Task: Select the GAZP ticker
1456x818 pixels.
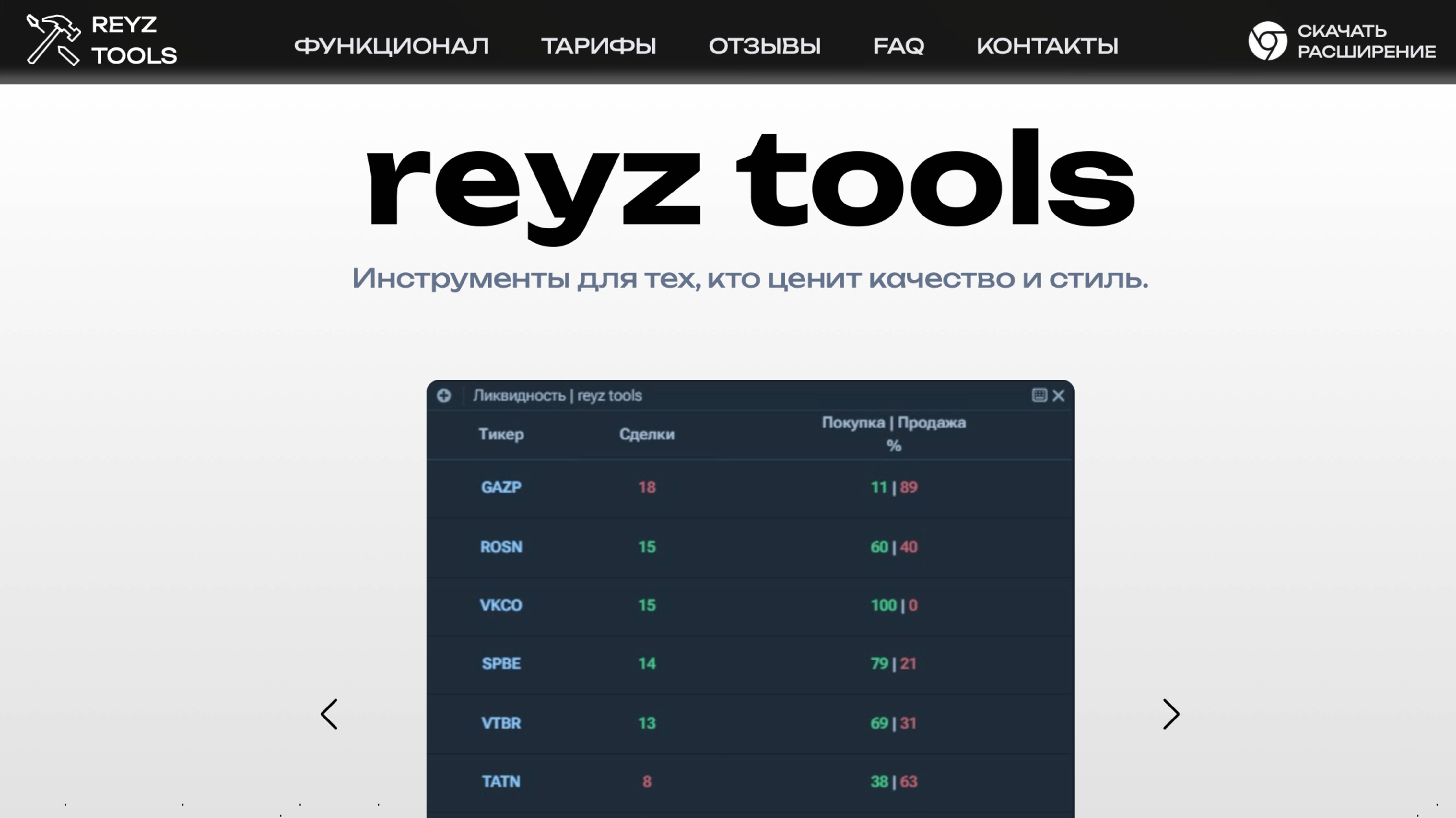Action: click(x=501, y=487)
